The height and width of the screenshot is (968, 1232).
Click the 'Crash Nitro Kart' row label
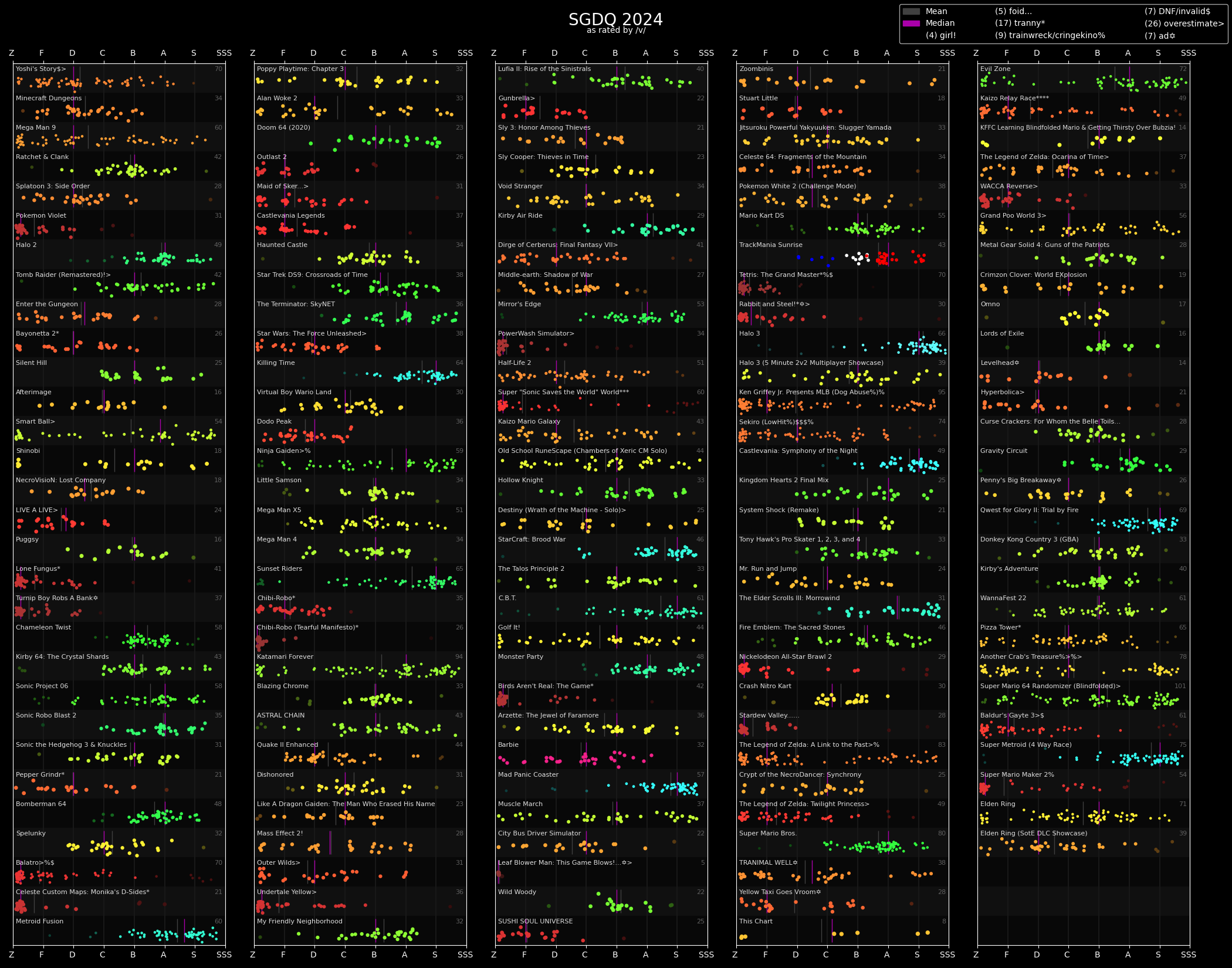(765, 686)
